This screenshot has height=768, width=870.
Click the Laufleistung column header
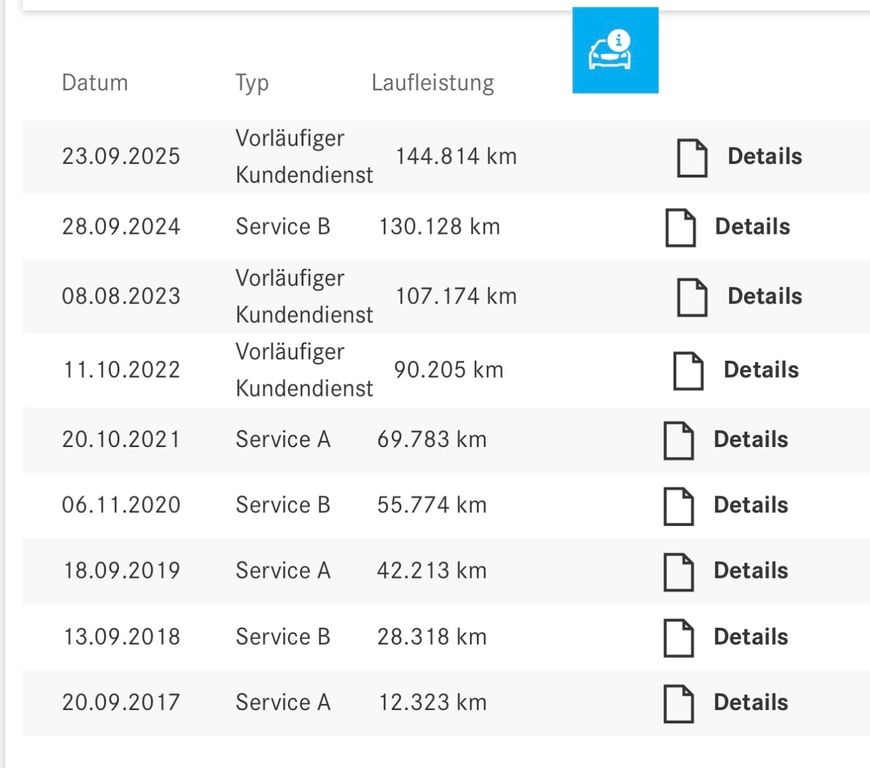pos(432,82)
